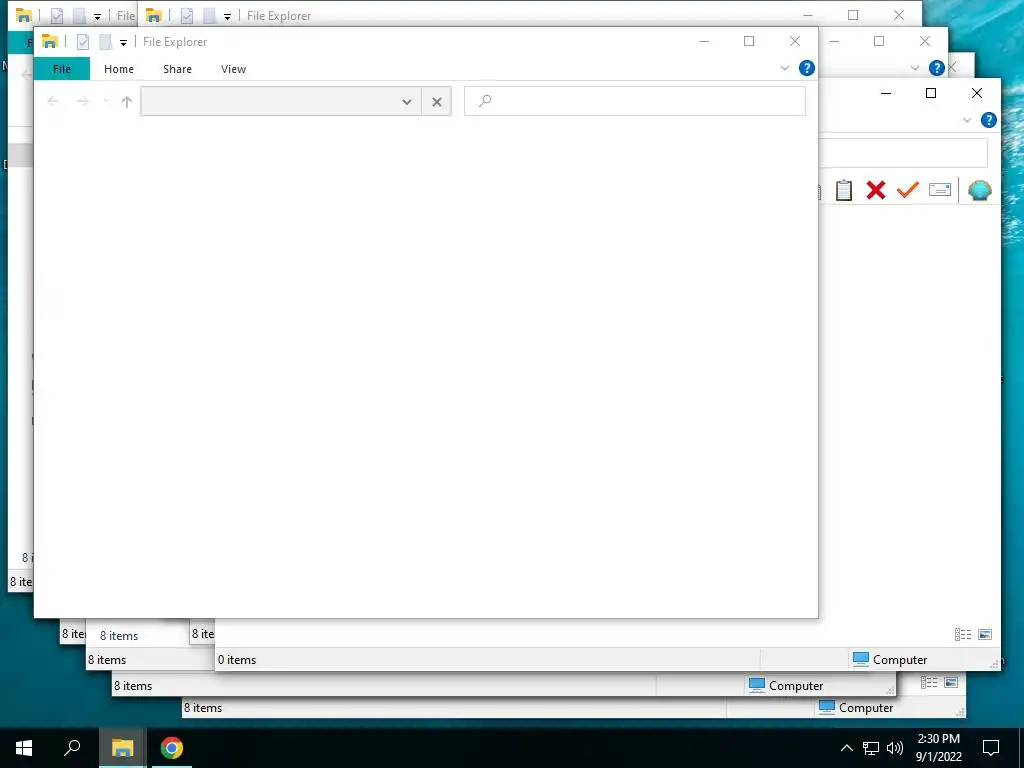Switch to the View ribbon tab

(233, 69)
